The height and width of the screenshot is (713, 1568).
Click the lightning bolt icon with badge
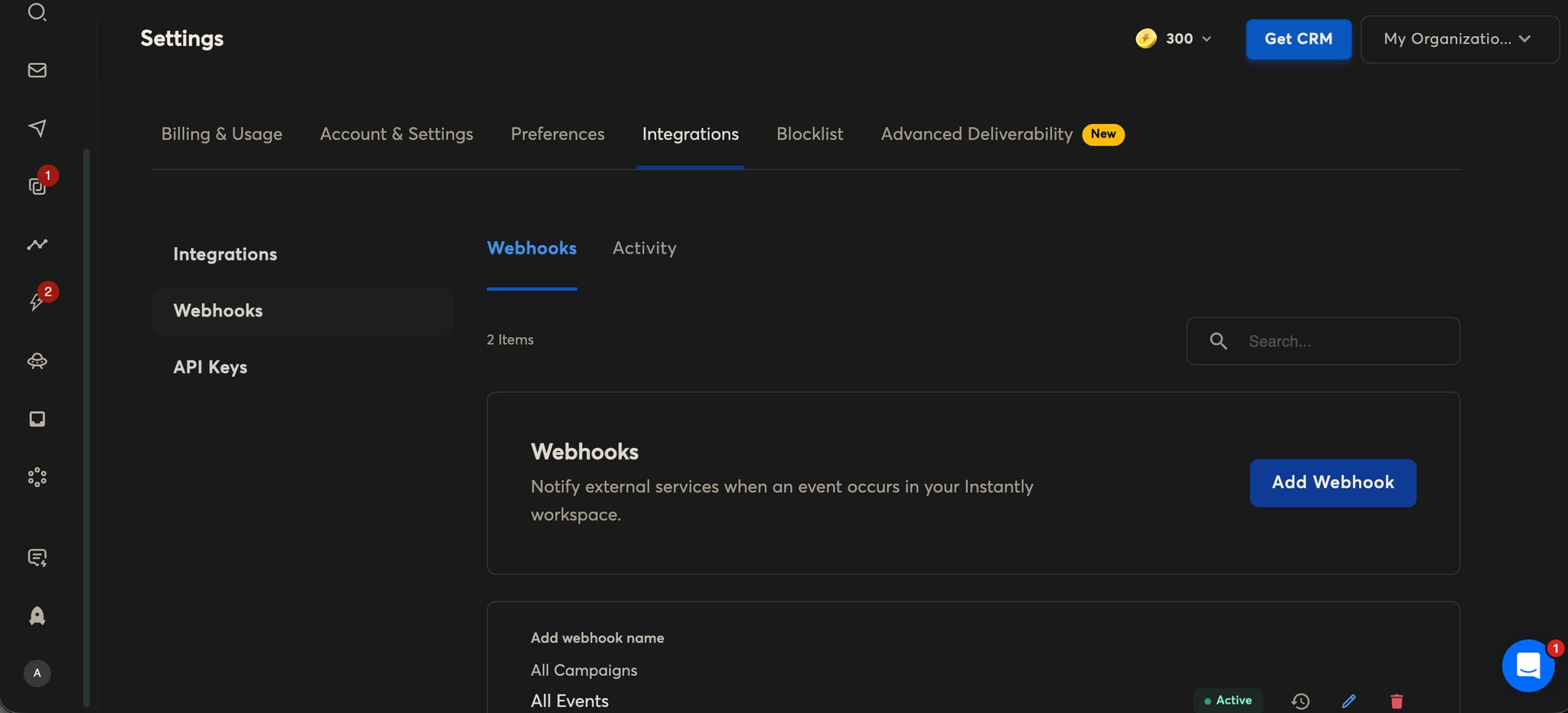[37, 302]
